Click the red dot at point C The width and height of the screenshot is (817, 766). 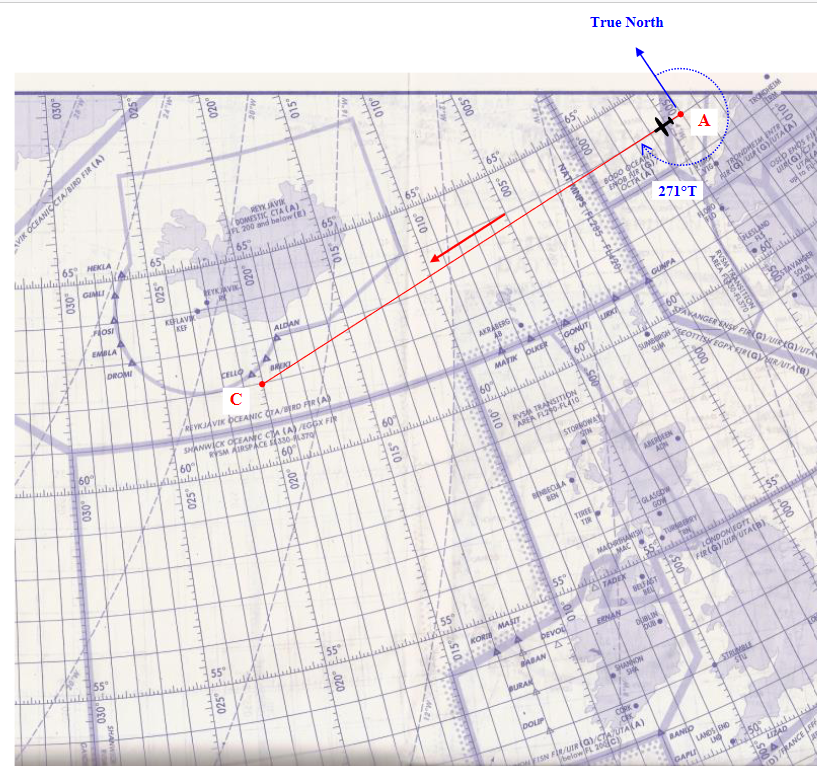point(262,384)
